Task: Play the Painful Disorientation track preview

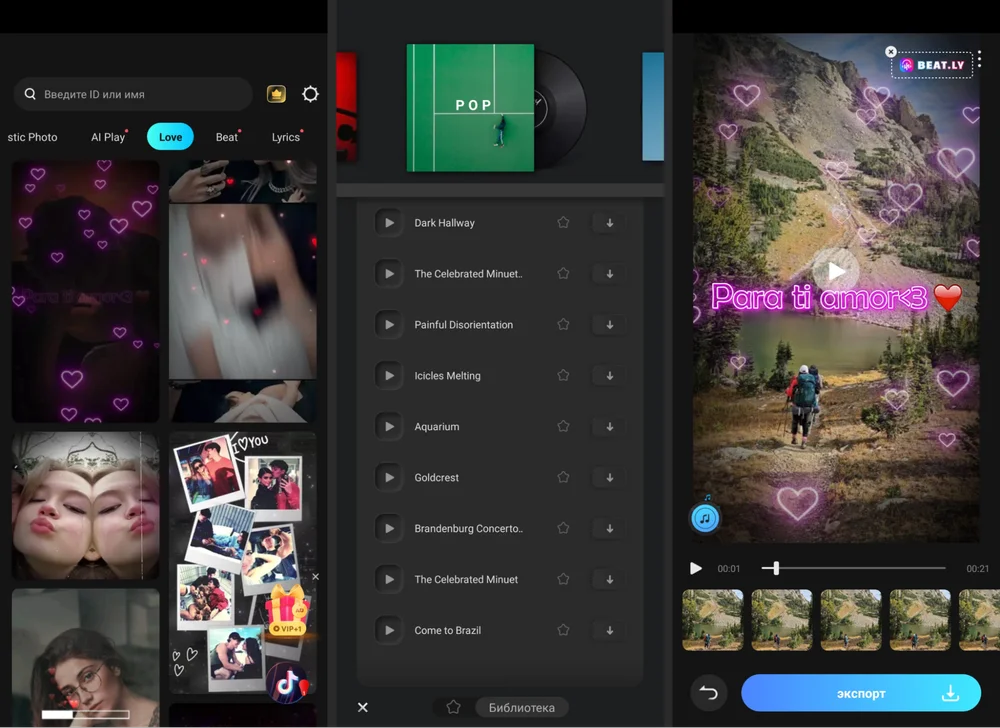Action: coord(388,325)
